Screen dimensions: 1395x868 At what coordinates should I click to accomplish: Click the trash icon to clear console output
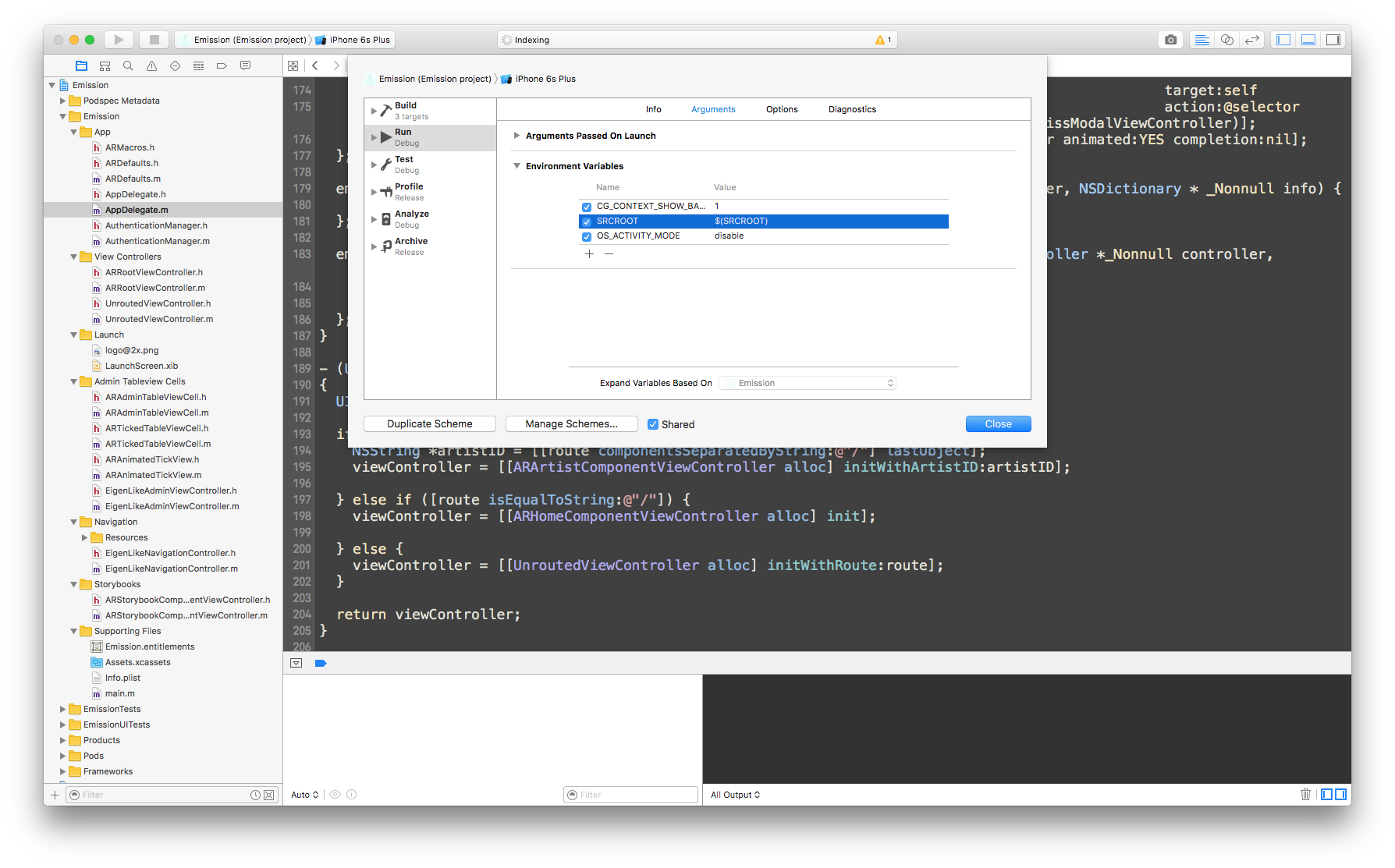click(1306, 794)
